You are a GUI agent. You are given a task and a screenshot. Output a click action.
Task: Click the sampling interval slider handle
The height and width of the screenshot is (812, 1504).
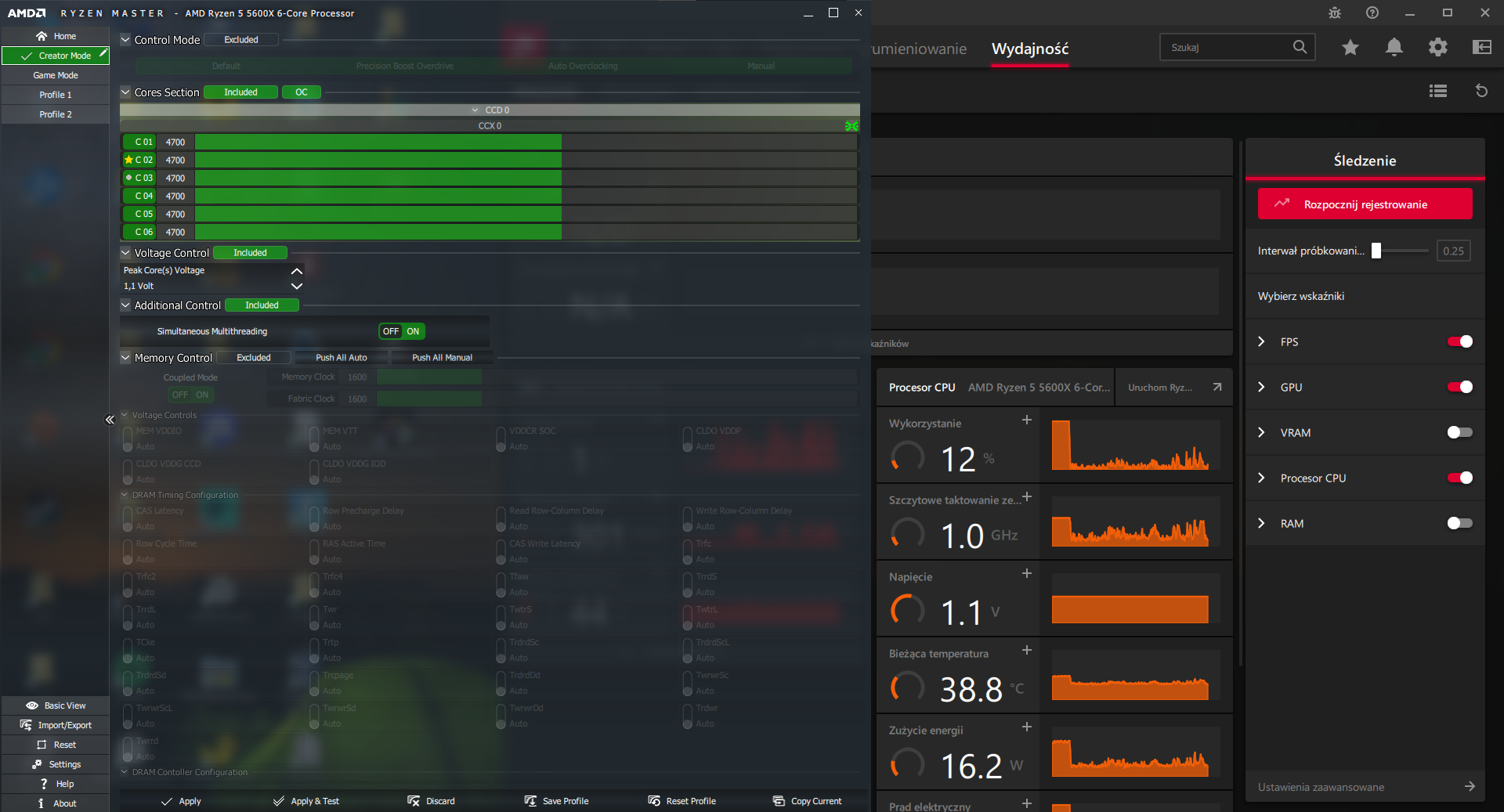click(1376, 251)
